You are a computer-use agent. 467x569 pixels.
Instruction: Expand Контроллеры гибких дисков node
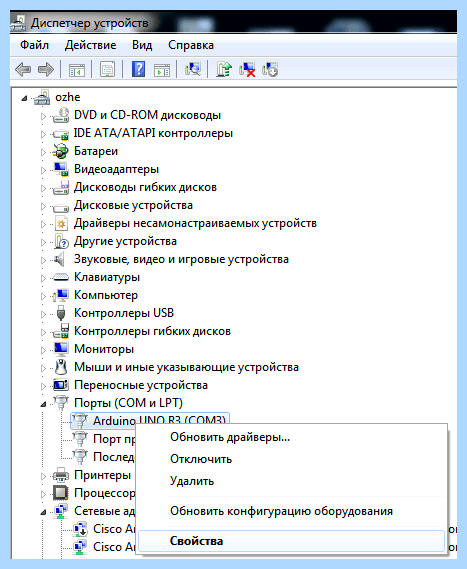[x=43, y=332]
